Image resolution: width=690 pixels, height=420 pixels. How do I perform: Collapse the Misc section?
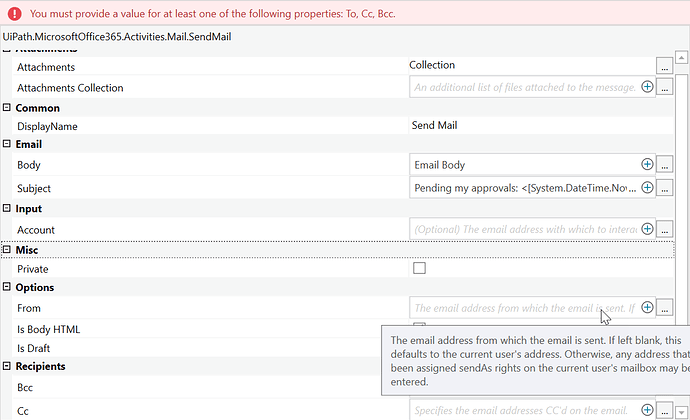click(8, 250)
